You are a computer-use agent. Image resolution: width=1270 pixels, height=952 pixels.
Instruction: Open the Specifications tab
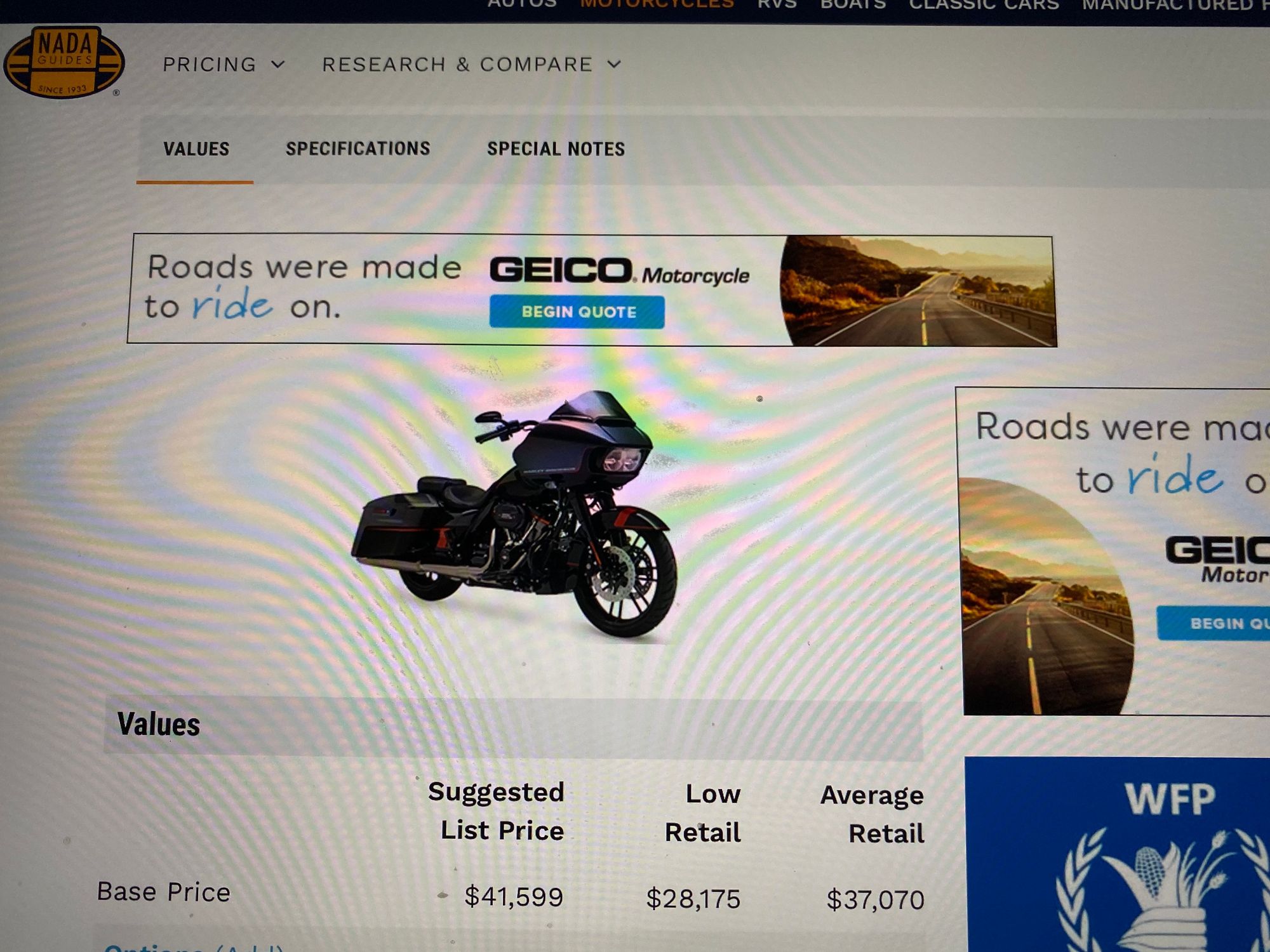[358, 149]
